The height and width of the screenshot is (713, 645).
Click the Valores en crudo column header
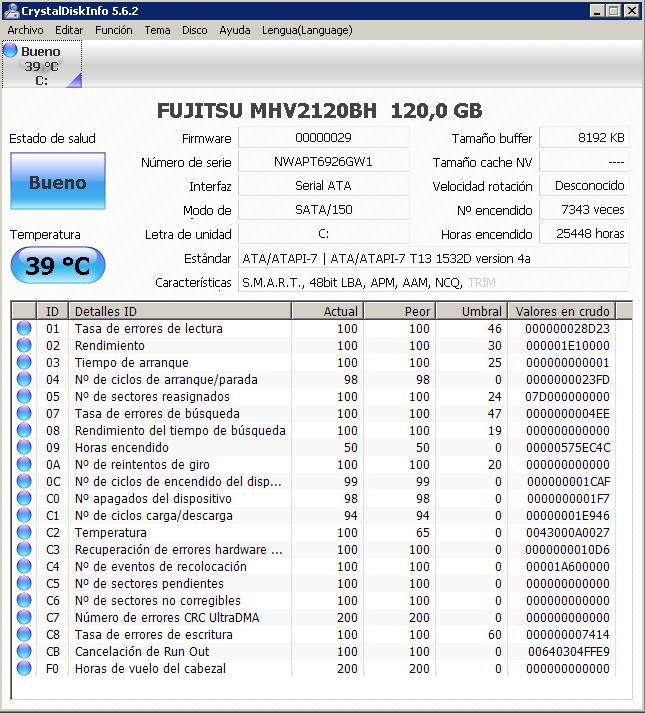pyautogui.click(x=562, y=311)
